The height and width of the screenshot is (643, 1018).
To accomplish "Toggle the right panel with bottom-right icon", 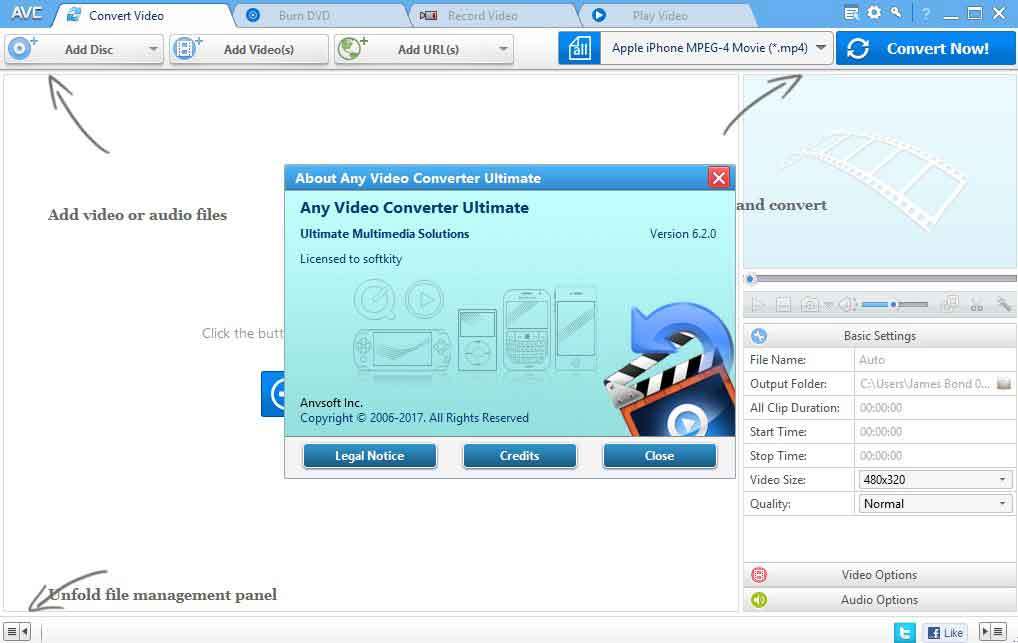I will 993,631.
